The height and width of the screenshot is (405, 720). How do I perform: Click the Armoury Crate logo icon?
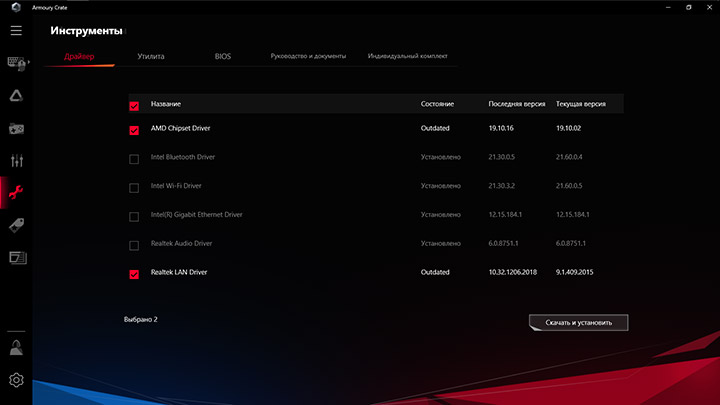point(16,7)
